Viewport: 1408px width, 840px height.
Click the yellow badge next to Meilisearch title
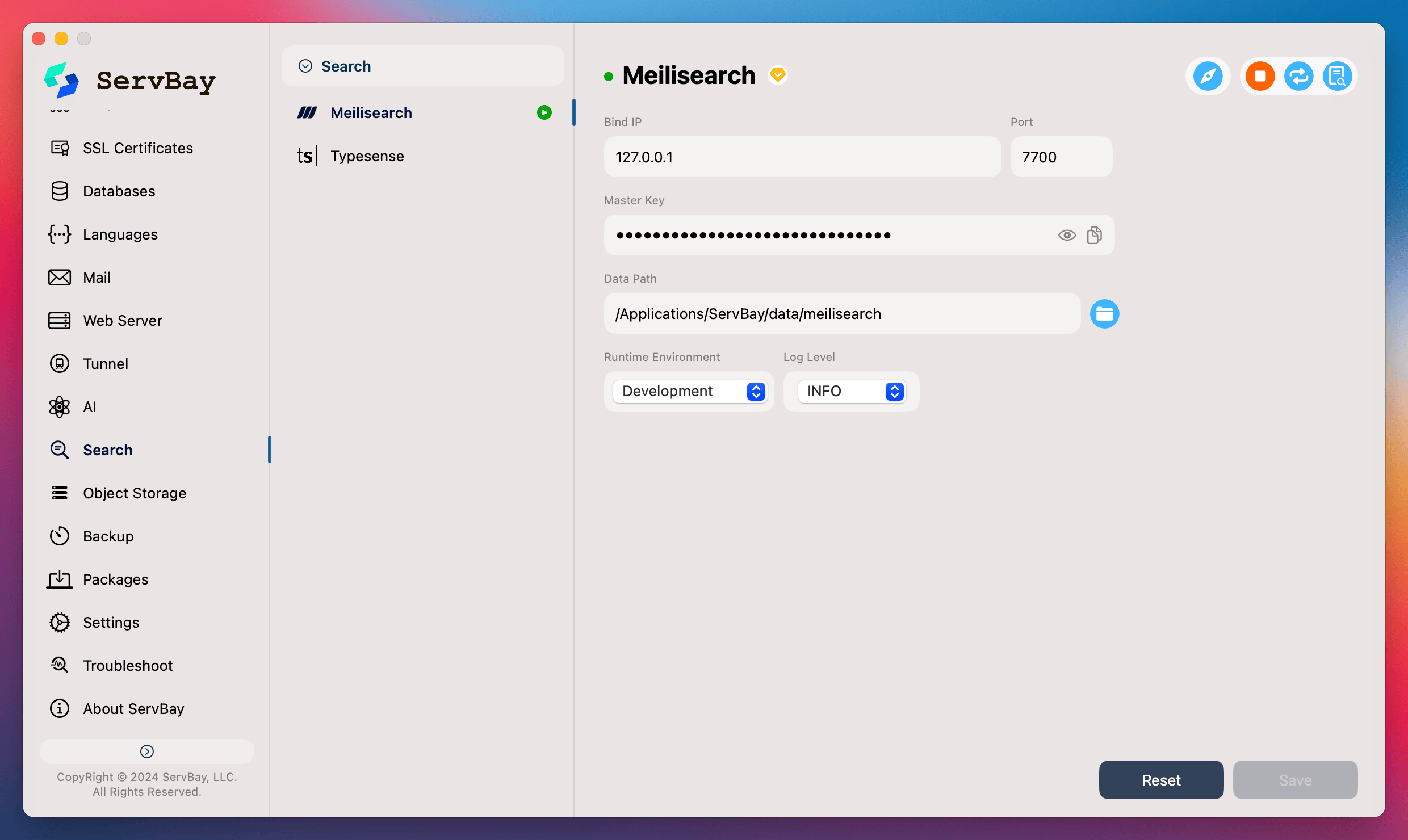778,75
